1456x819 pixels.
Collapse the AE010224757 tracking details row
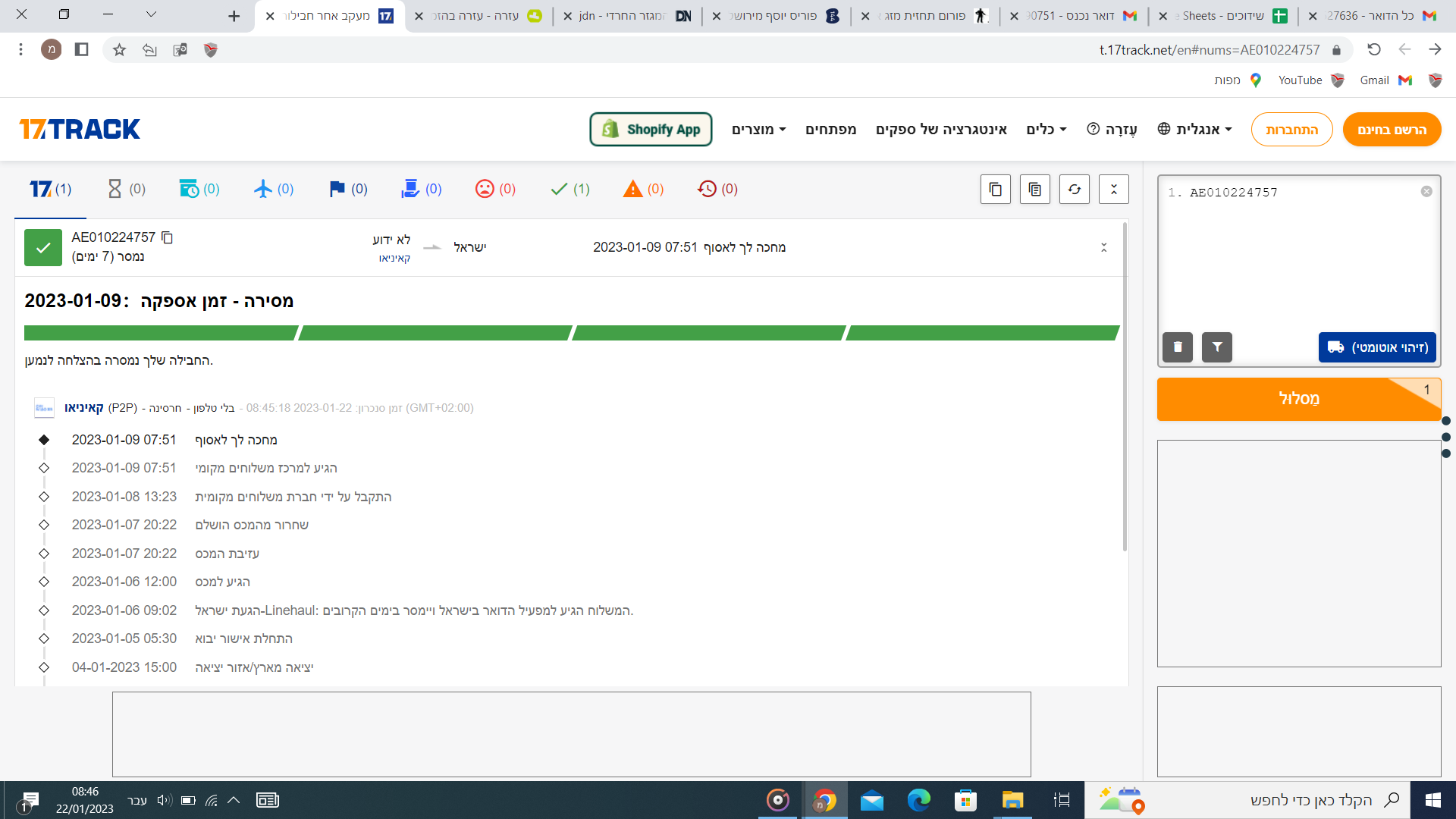(1103, 248)
